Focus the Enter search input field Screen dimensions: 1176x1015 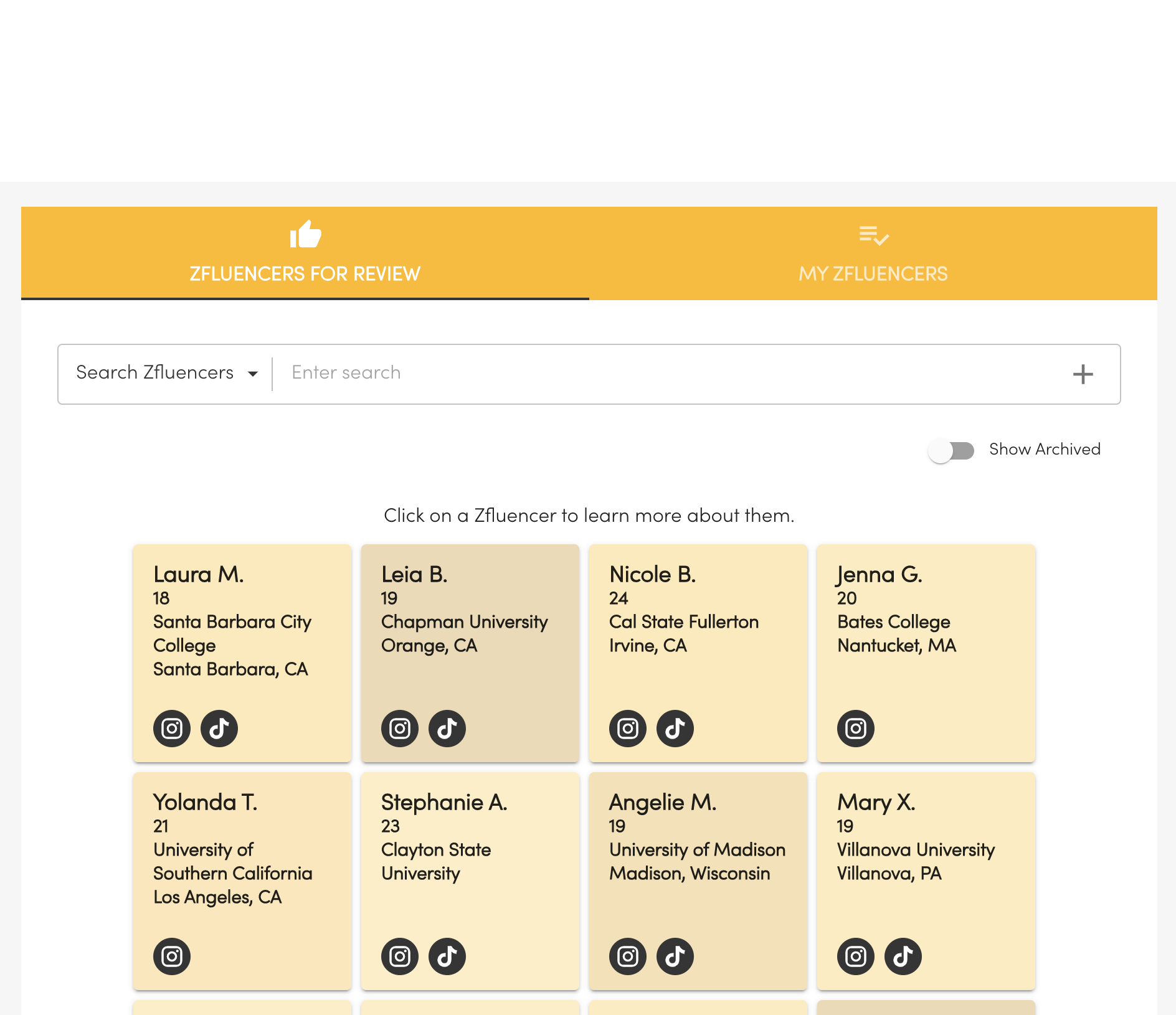pos(673,373)
